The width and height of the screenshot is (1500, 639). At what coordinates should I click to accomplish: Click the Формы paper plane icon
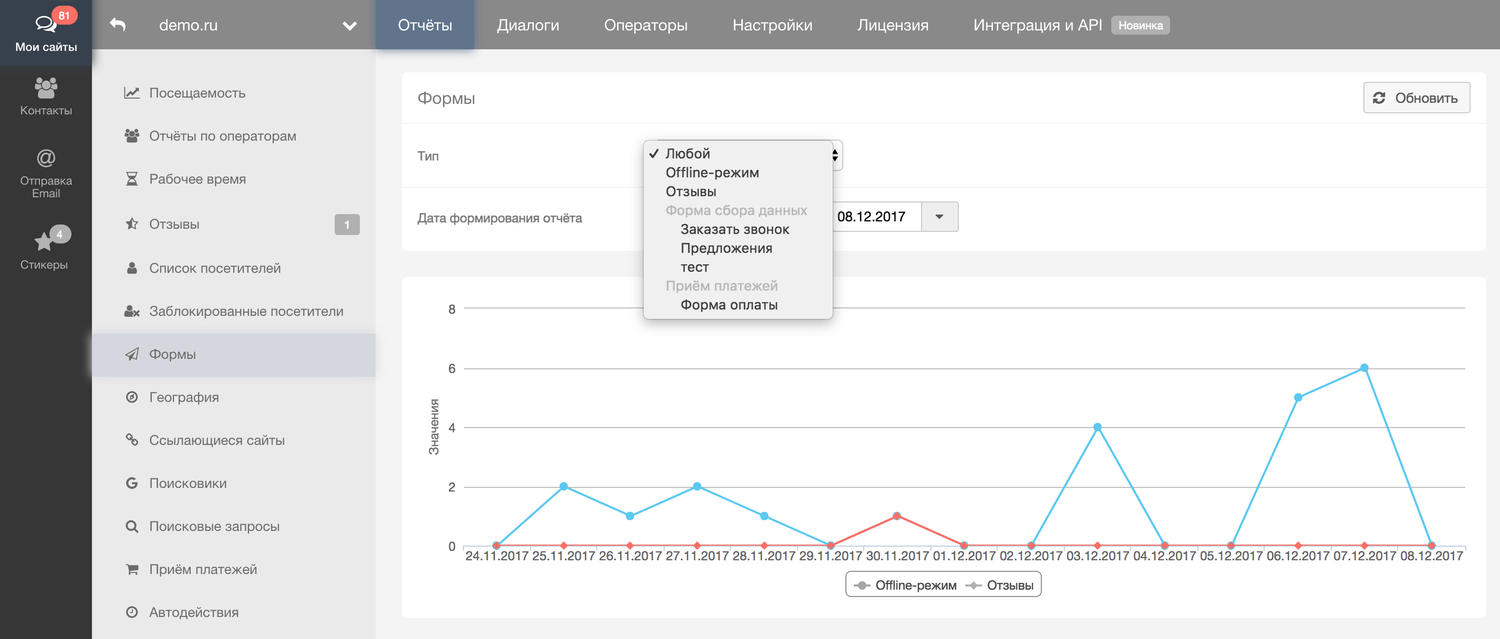pos(132,354)
